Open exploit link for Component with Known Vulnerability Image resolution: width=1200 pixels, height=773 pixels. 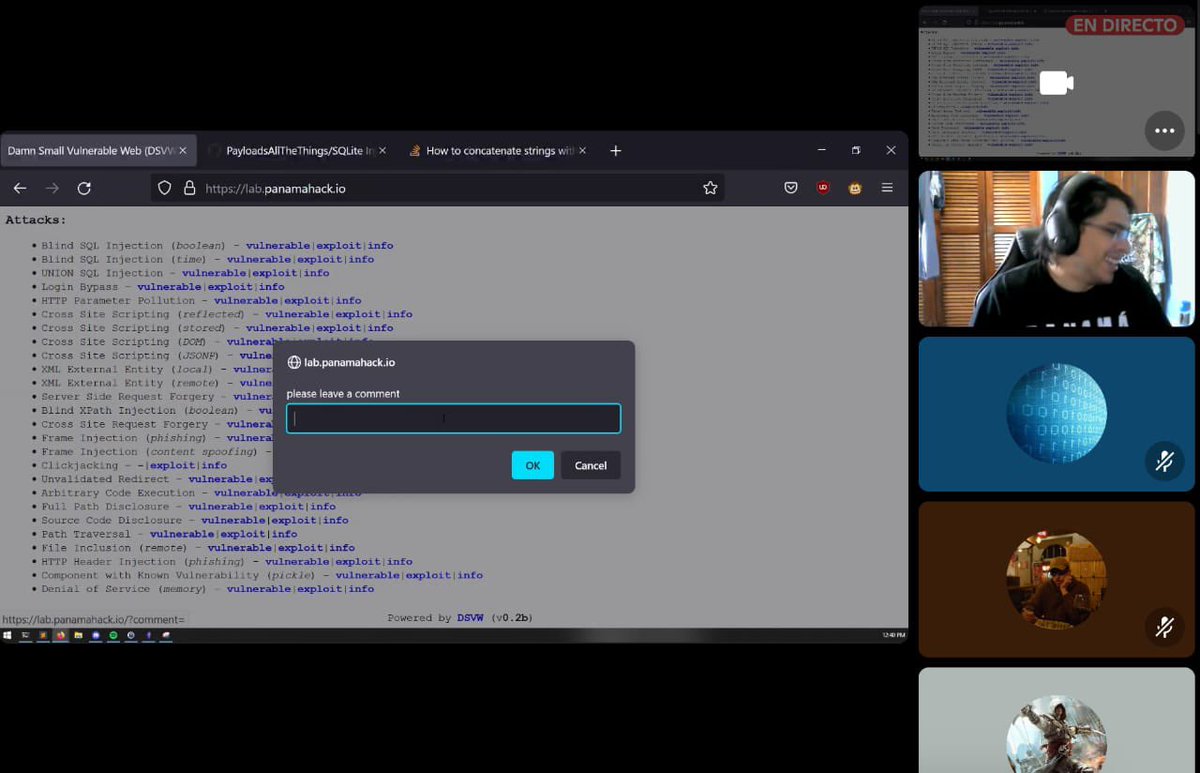click(428, 575)
